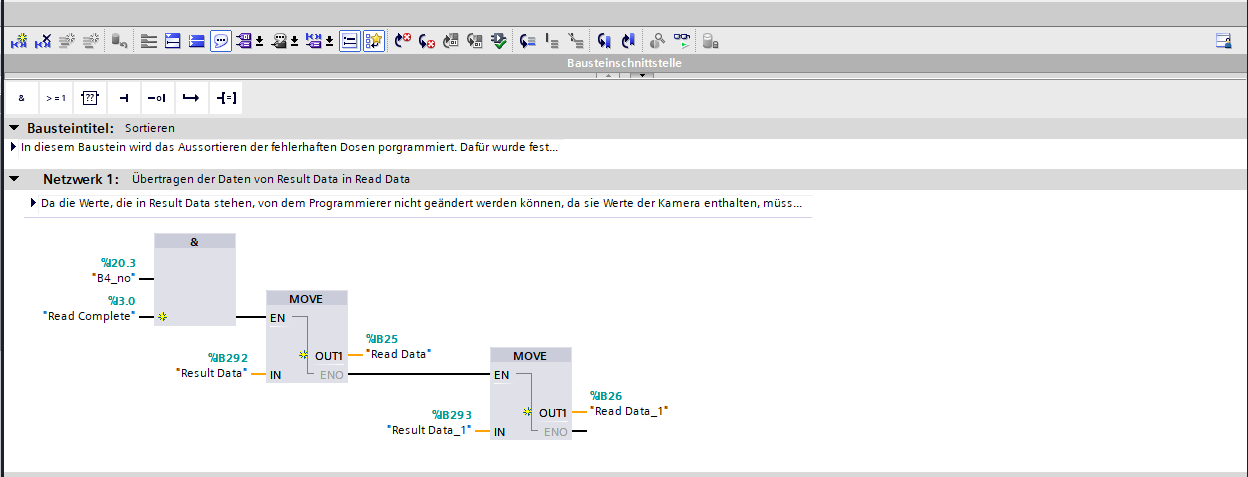
Task: Click the "Read Data_1" output operand
Action: click(x=629, y=410)
